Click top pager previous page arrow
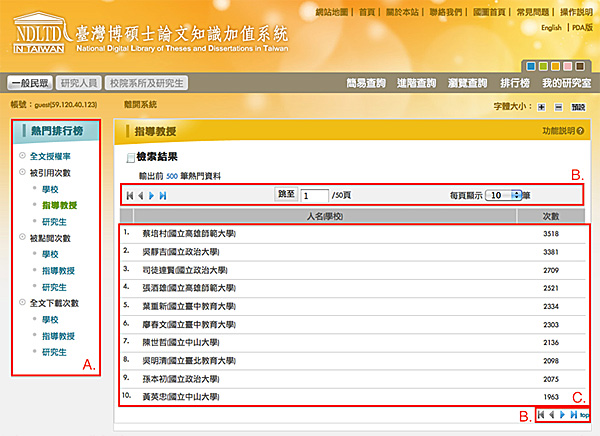The width and height of the screenshot is (600, 436). tap(141, 195)
